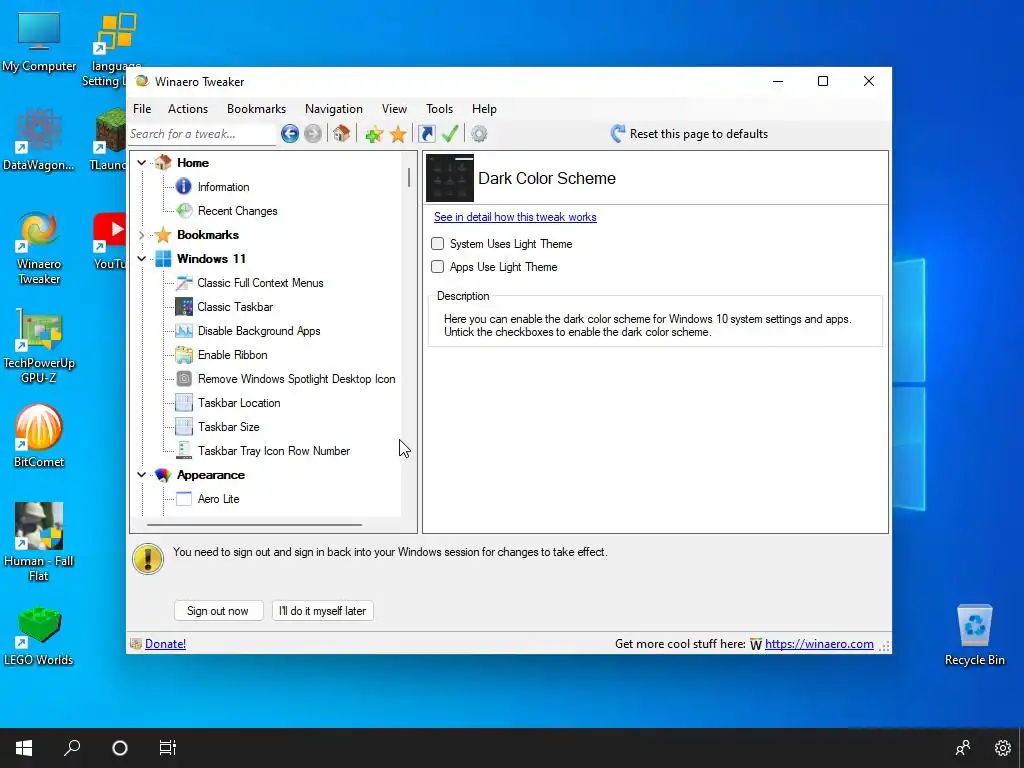Image resolution: width=1024 pixels, height=768 pixels.
Task: Open the TechPowerUp GPU-Z desktop icon
Action: 39,345
